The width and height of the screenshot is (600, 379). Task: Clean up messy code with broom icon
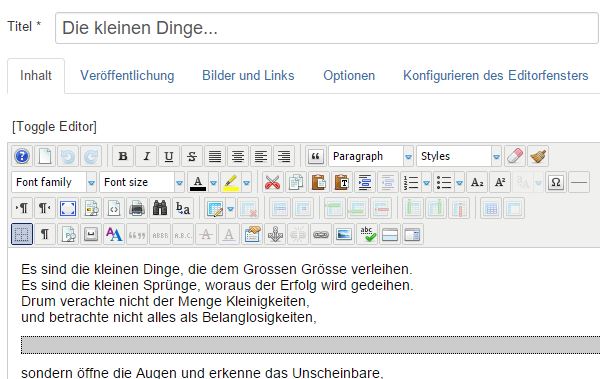538,156
